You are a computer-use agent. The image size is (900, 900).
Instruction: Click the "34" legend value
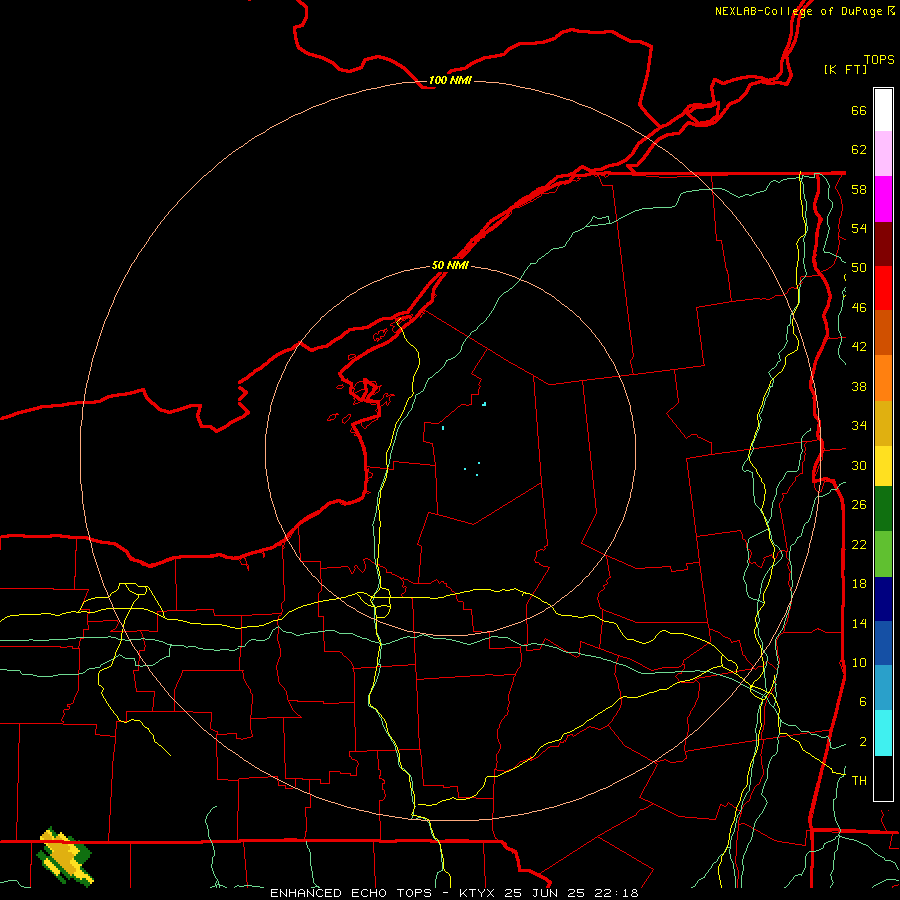click(859, 426)
